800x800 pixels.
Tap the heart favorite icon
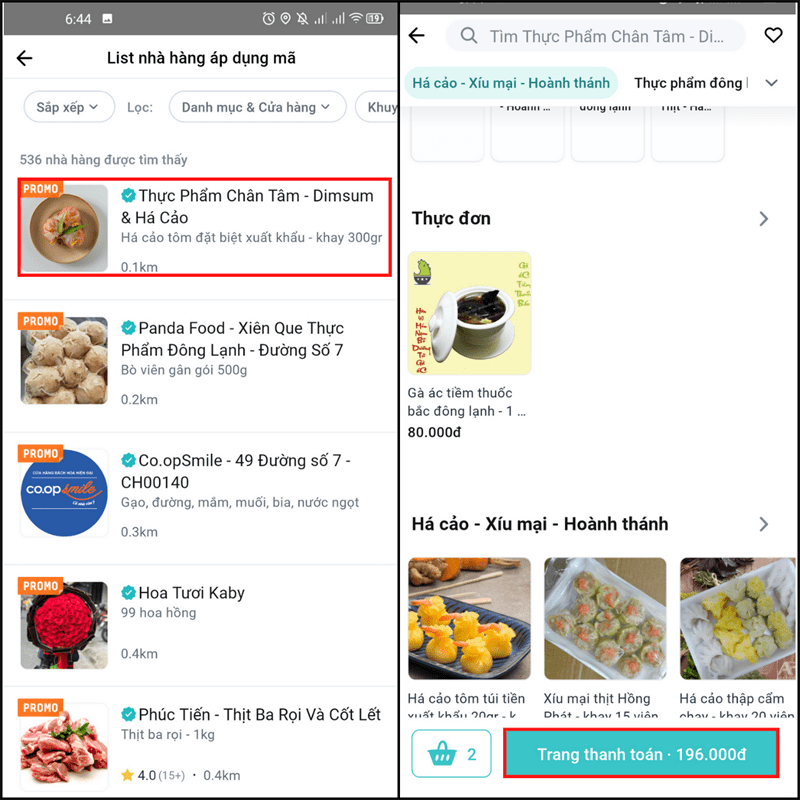[x=773, y=35]
